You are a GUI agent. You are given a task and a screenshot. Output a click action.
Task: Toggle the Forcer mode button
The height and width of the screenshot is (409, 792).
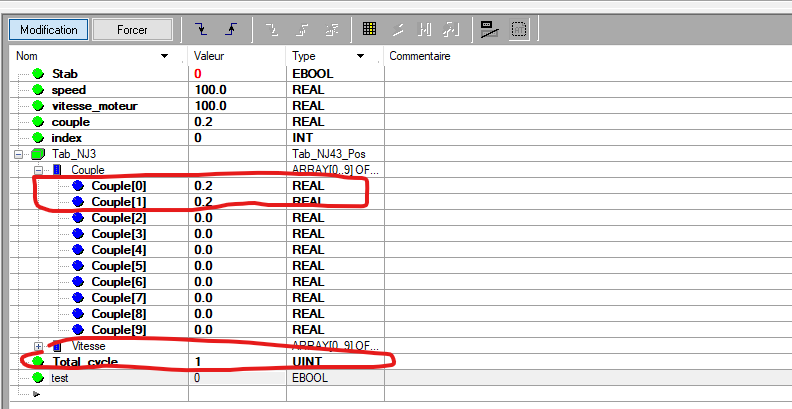(x=132, y=30)
